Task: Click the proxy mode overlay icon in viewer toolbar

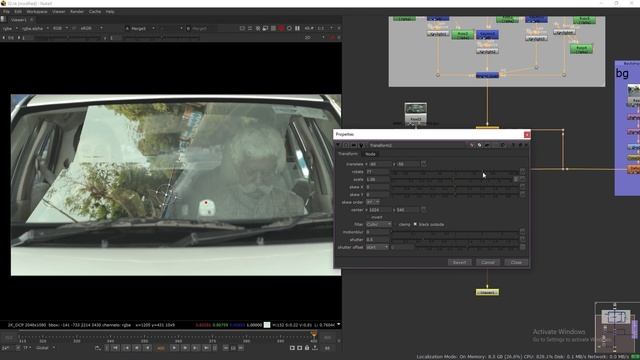Action: coord(266,29)
